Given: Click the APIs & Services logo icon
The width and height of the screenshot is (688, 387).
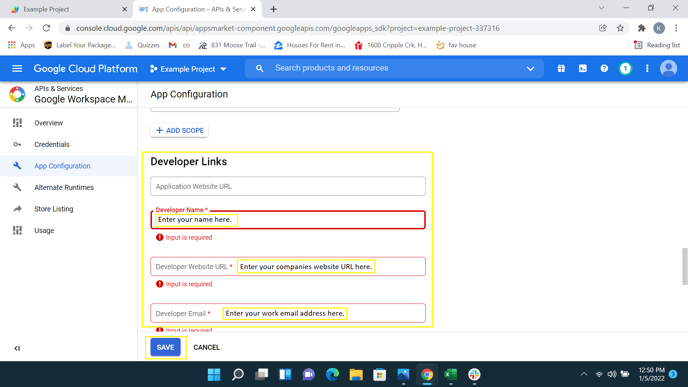Looking at the screenshot, I should click(17, 94).
